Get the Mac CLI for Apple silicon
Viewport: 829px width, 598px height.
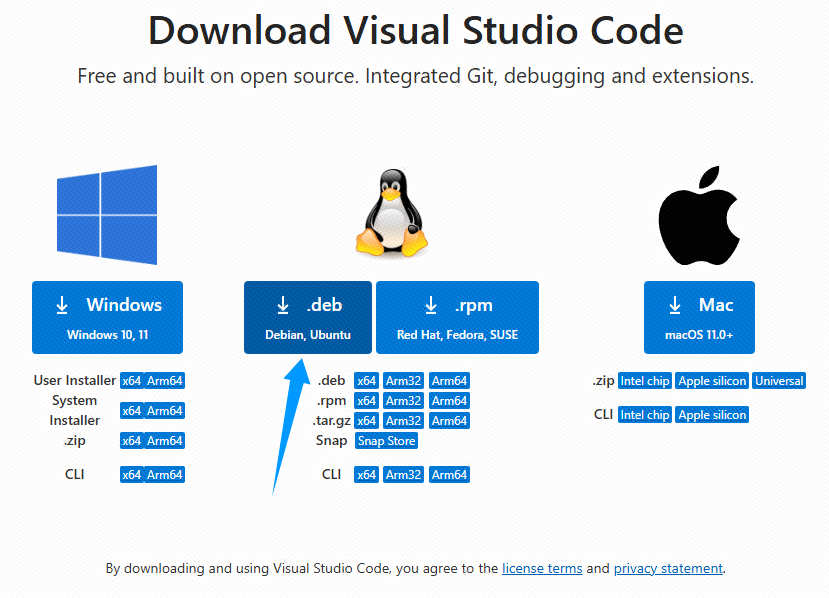click(712, 415)
